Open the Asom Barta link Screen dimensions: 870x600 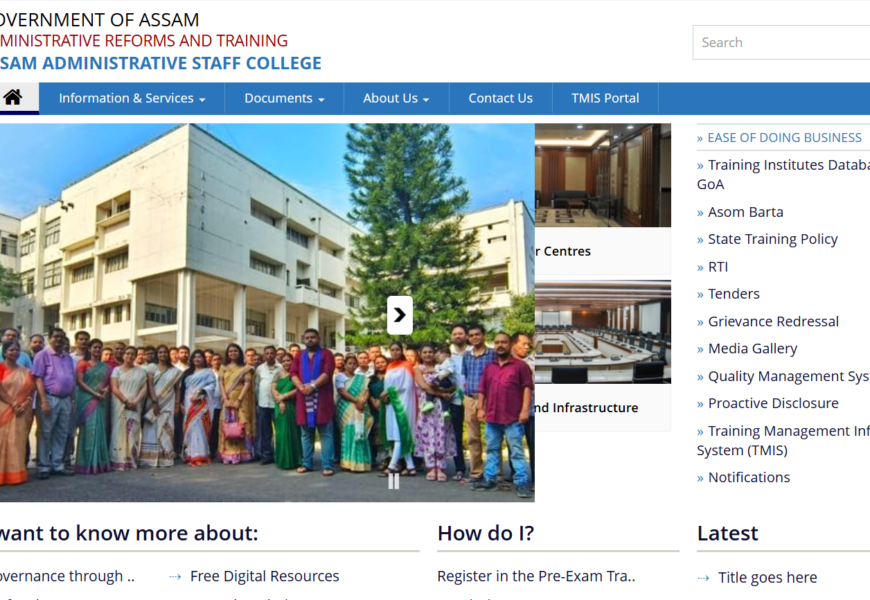tap(745, 212)
